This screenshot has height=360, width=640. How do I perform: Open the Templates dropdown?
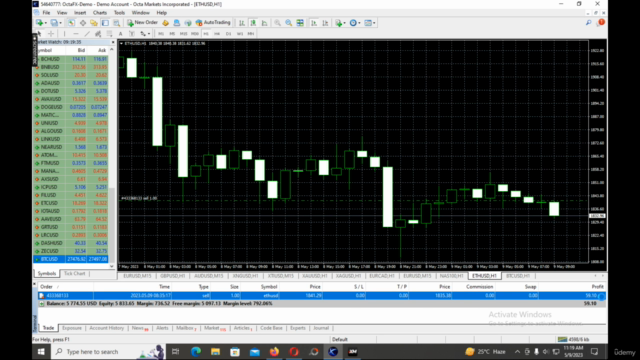[x=370, y=23]
